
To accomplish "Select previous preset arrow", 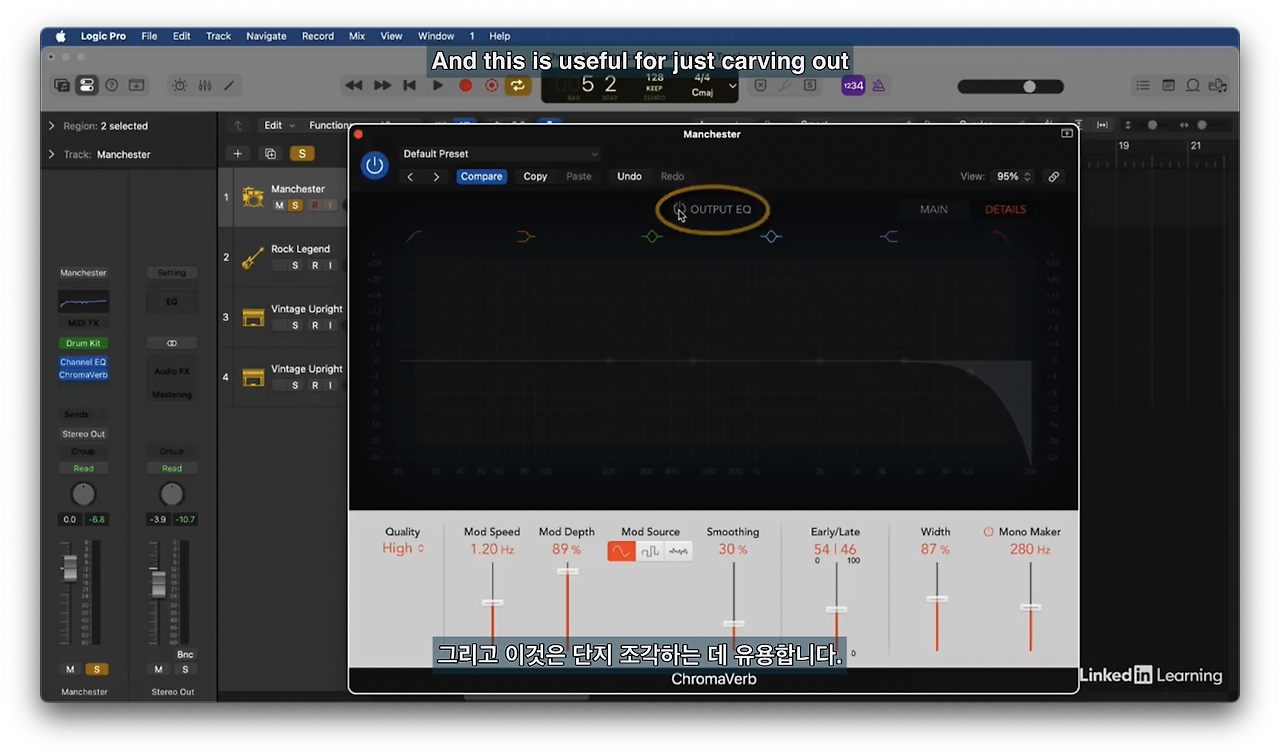I will [x=410, y=176].
